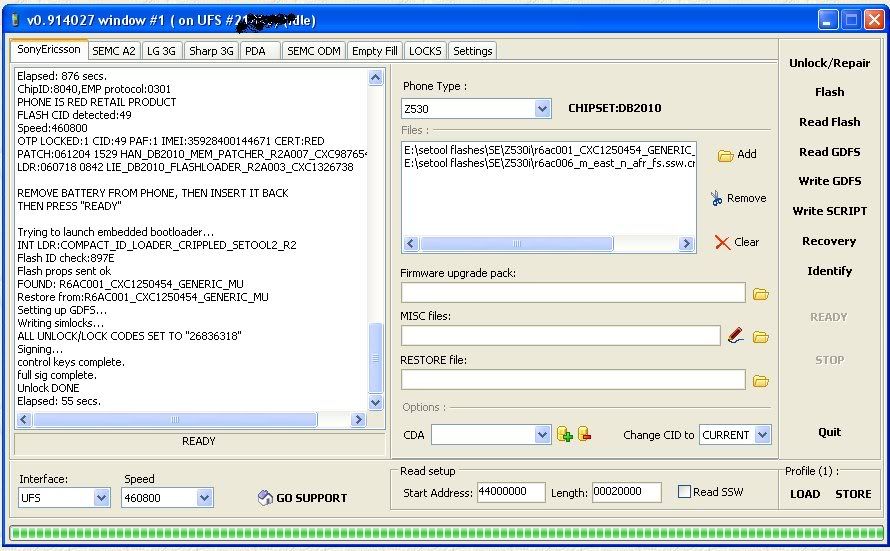Open the Phone Type Z530 dropdown
This screenshot has height=551, width=890.
(x=542, y=108)
